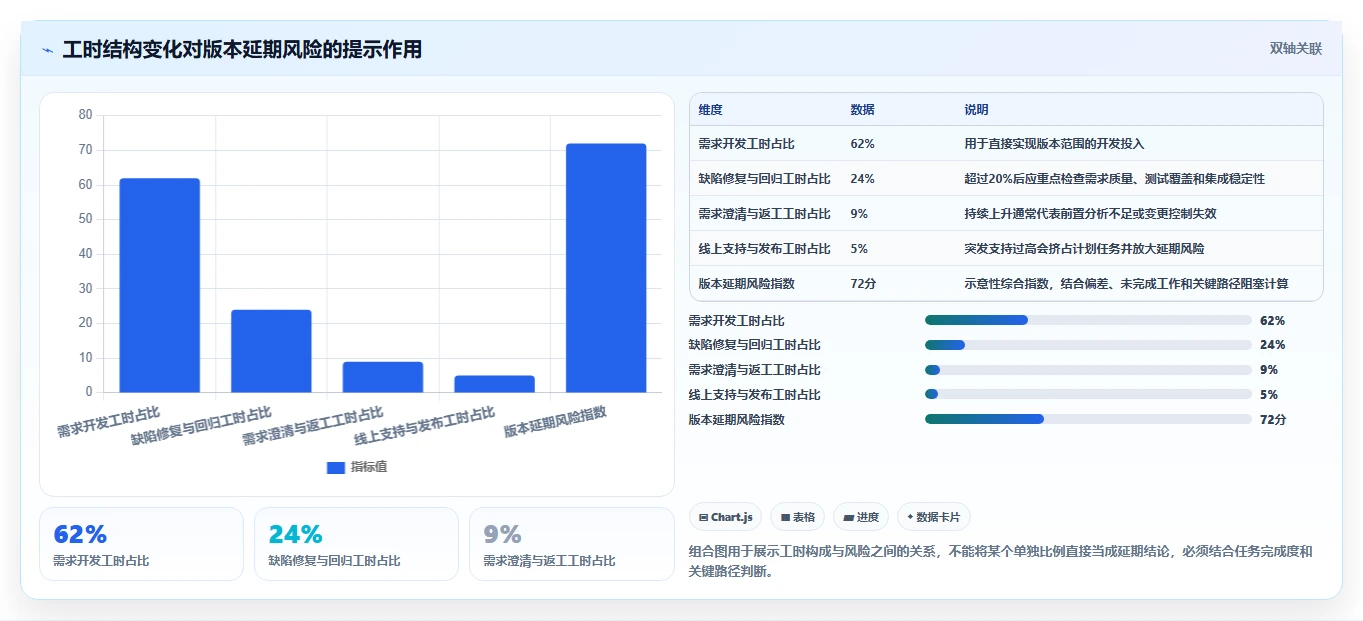Click the 72分 progress bar for 版本延期风险指数
The width and height of the screenshot is (1363, 621).
(x=1088, y=419)
